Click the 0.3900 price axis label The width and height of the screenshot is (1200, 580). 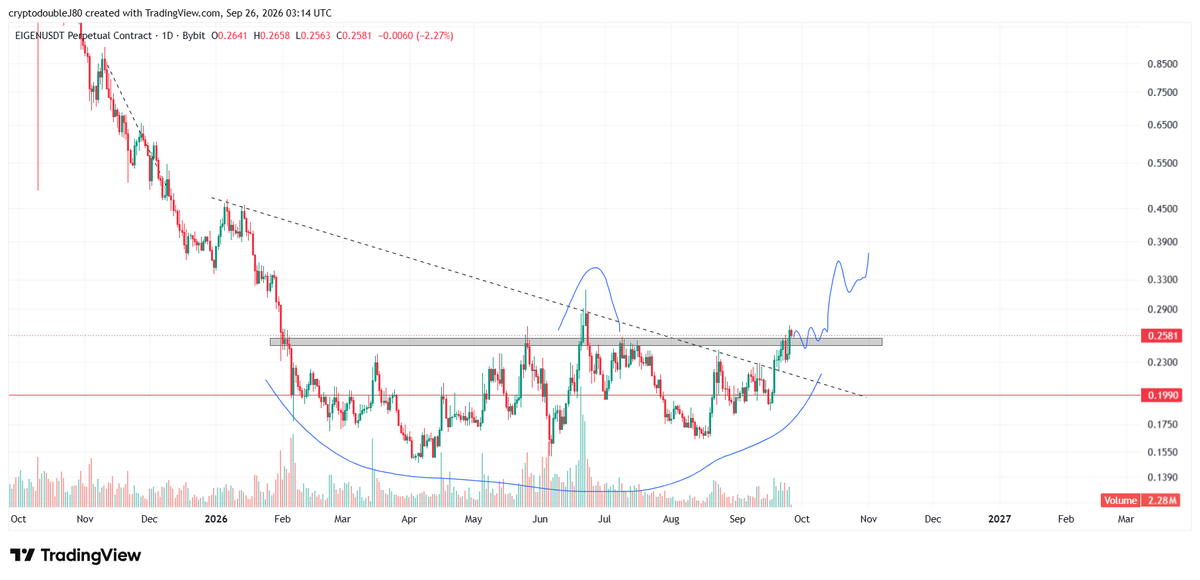pyautogui.click(x=1163, y=242)
